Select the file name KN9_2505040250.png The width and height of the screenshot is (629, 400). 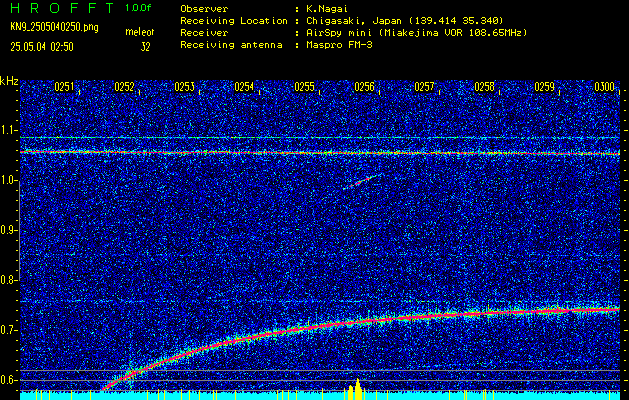(x=54, y=28)
